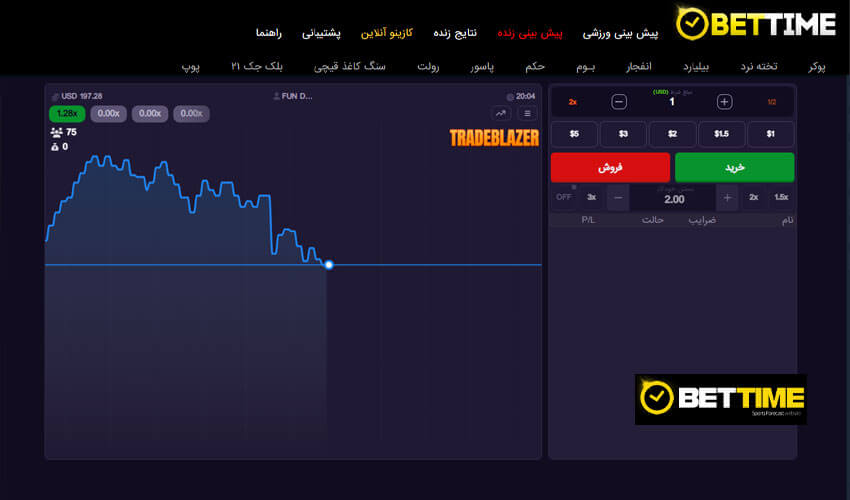Select the بیلیارد billiards game tab
The width and height of the screenshot is (850, 500).
[x=696, y=66]
